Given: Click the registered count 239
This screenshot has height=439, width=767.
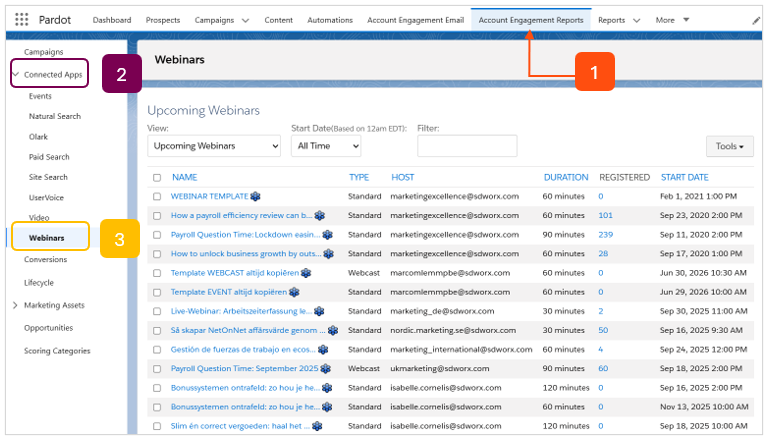Looking at the screenshot, I should 606,235.
